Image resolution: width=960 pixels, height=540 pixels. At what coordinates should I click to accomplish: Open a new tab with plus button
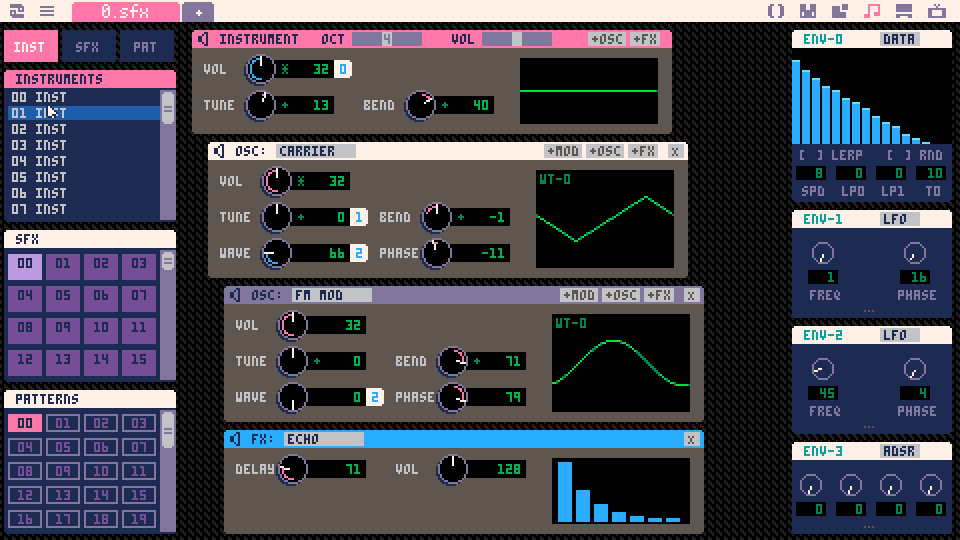198,12
